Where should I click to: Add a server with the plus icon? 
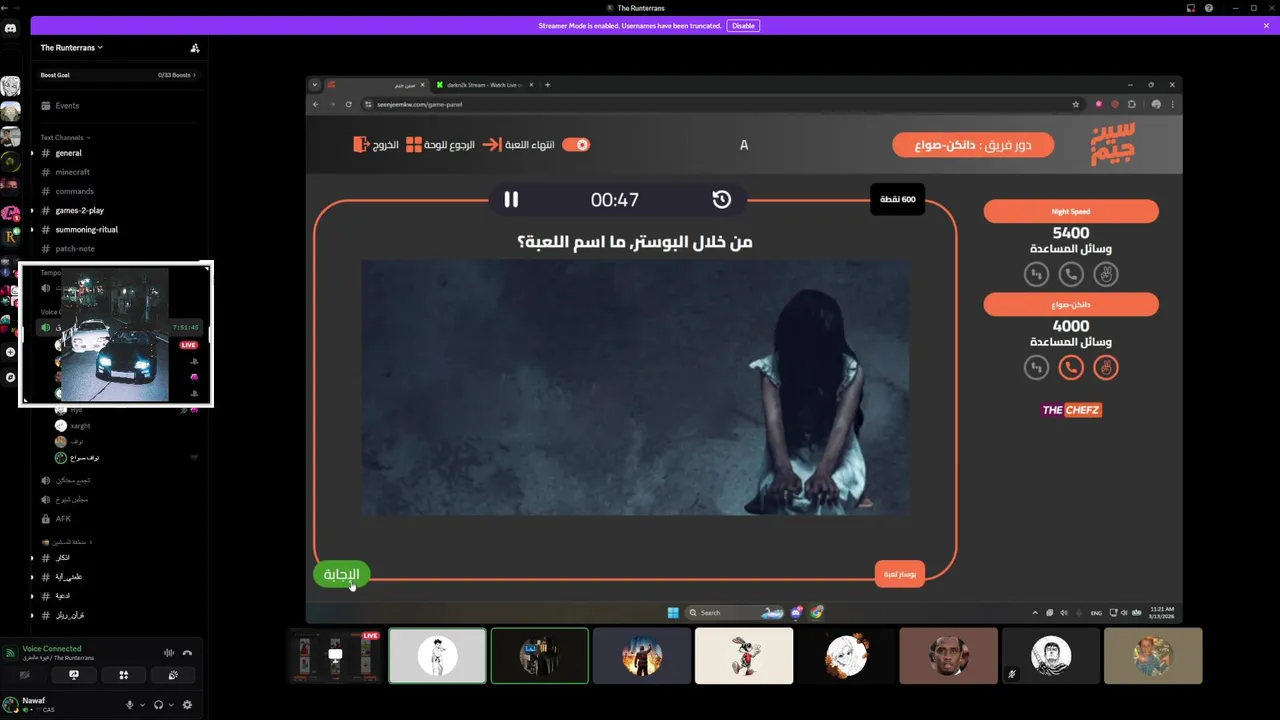click(x=10, y=352)
